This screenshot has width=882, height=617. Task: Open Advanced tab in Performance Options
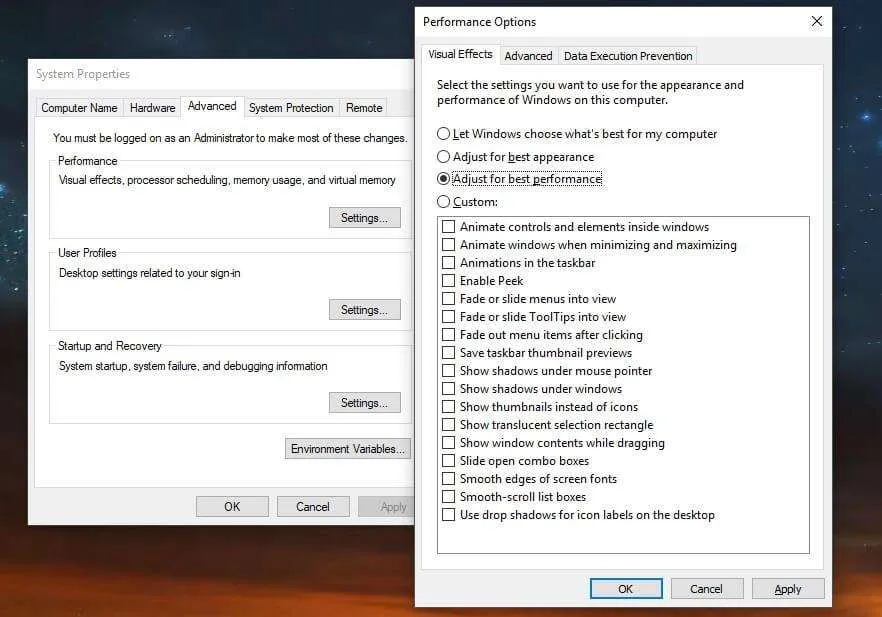pos(528,56)
